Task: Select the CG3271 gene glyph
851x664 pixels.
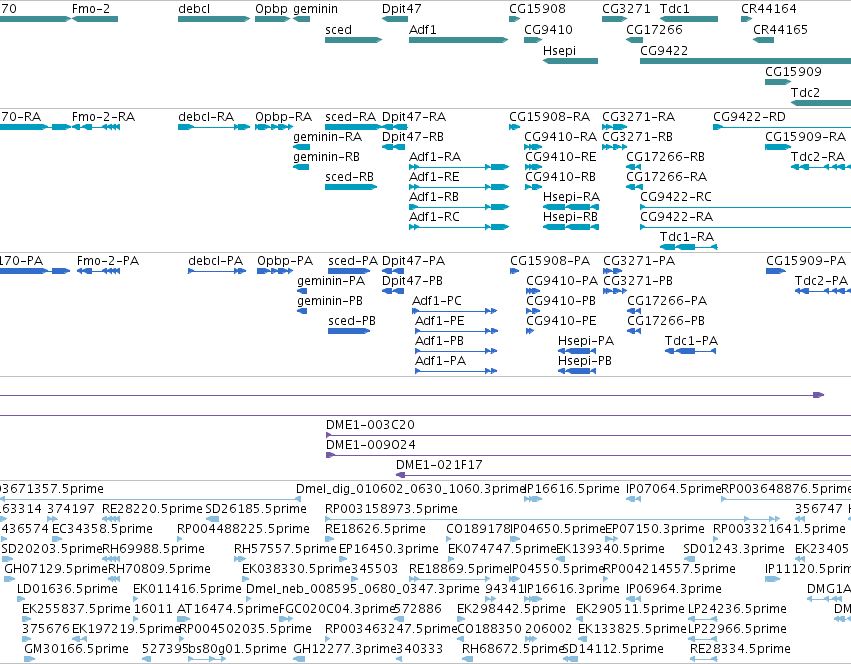Action: point(614,19)
